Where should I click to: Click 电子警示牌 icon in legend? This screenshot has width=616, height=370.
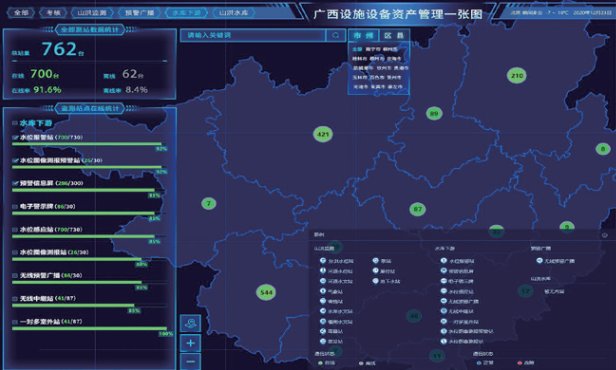tap(444, 281)
